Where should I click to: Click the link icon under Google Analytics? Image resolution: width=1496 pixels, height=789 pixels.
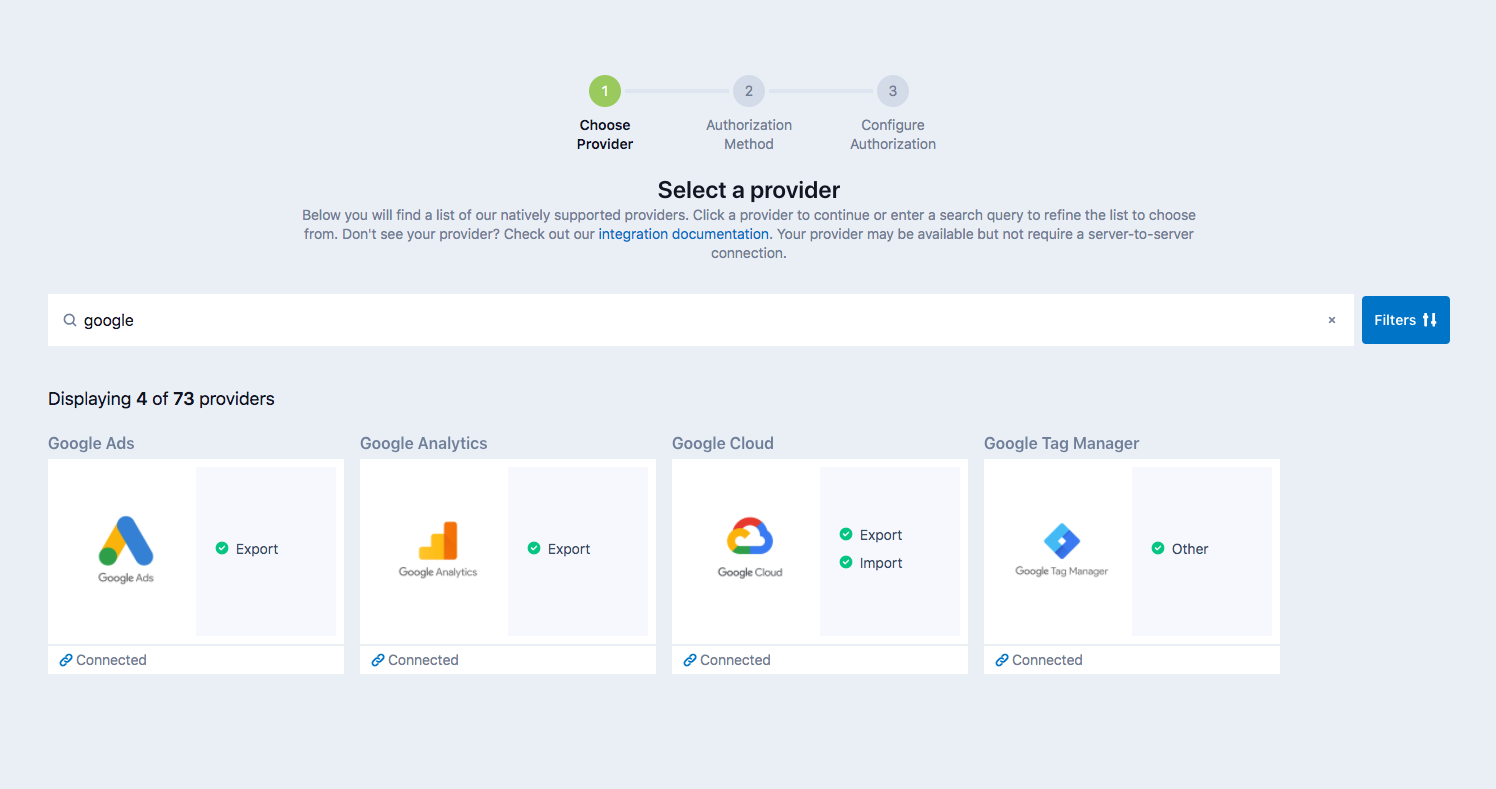[378, 660]
